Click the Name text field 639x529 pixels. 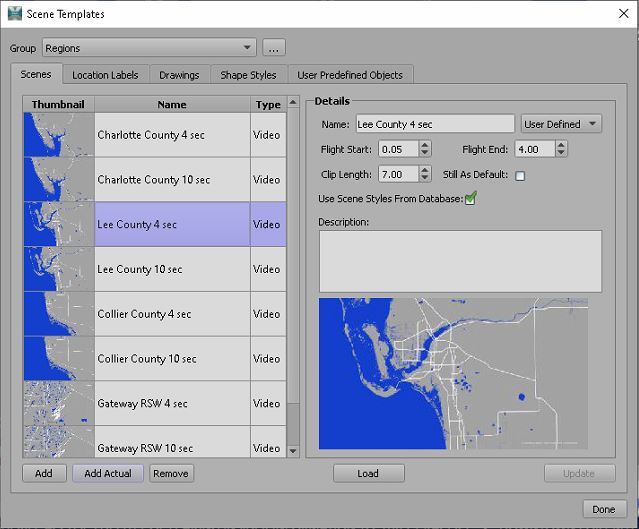434,124
